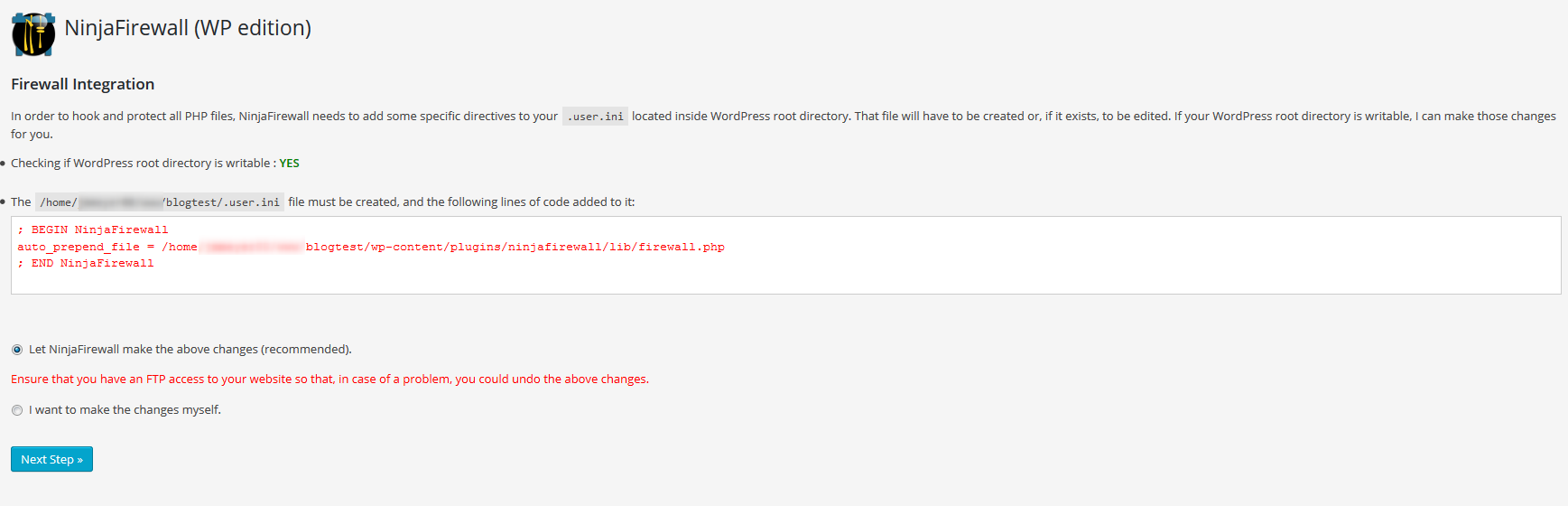This screenshot has width=1568, height=506.
Task: Click the 'In order to hook and protect' paragraph
Action: [x=784, y=125]
